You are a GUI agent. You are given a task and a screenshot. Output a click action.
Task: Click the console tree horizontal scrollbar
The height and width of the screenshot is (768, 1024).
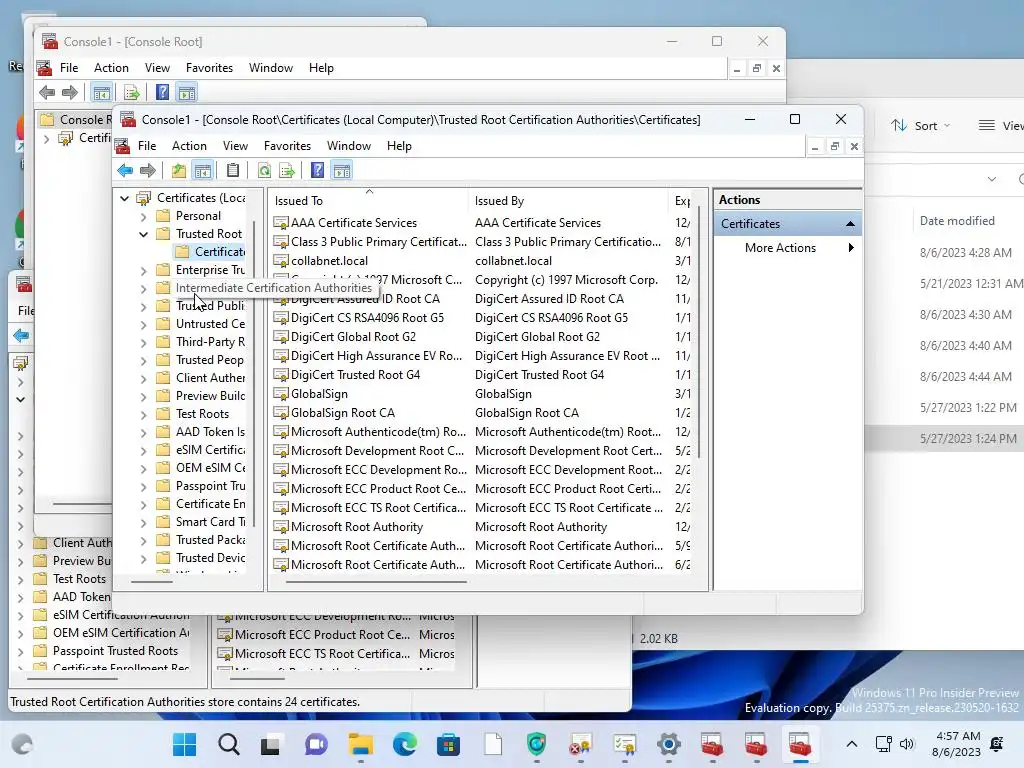click(x=152, y=581)
